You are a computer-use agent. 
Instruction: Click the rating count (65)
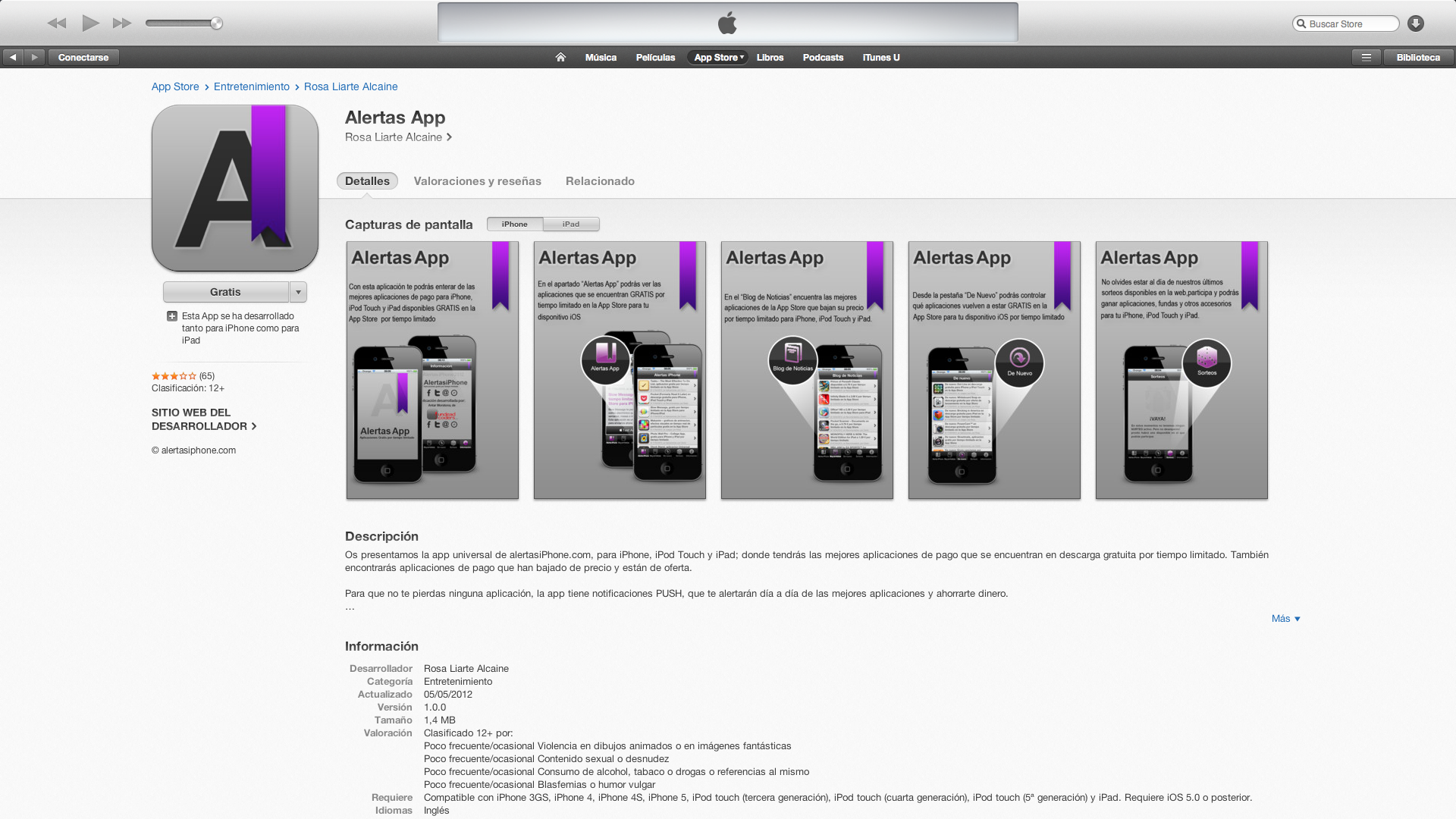coord(207,376)
